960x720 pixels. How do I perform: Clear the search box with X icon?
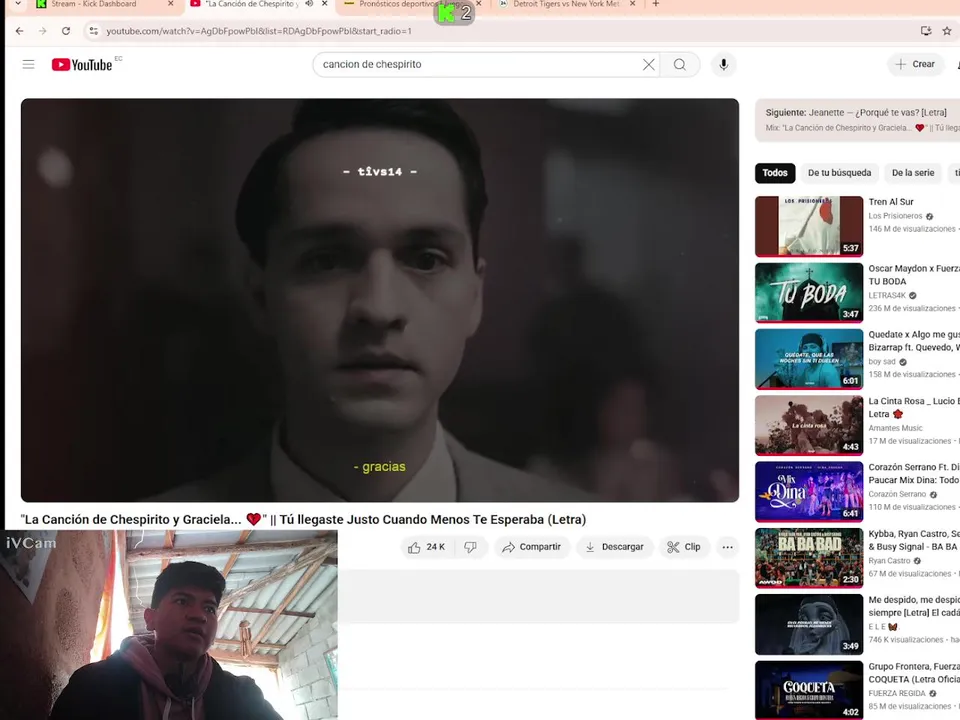pos(648,64)
